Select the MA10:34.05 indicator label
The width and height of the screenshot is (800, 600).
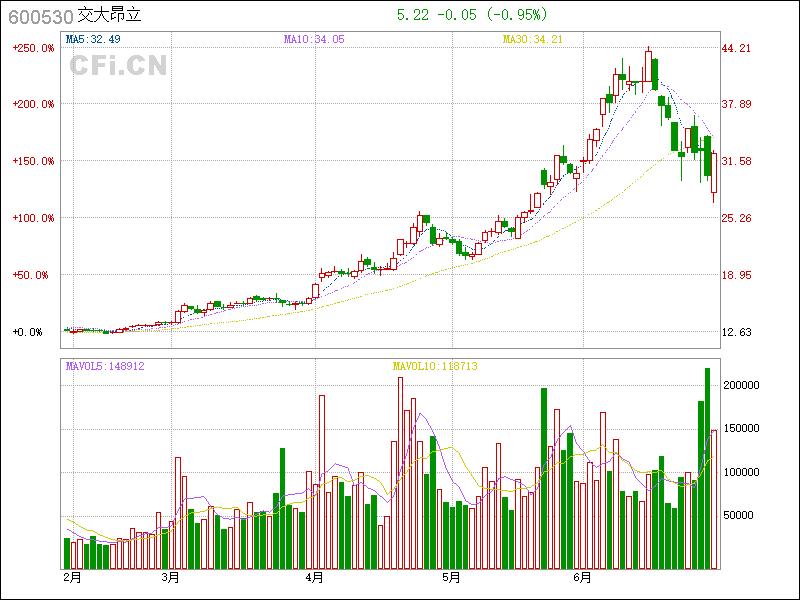tap(314, 40)
